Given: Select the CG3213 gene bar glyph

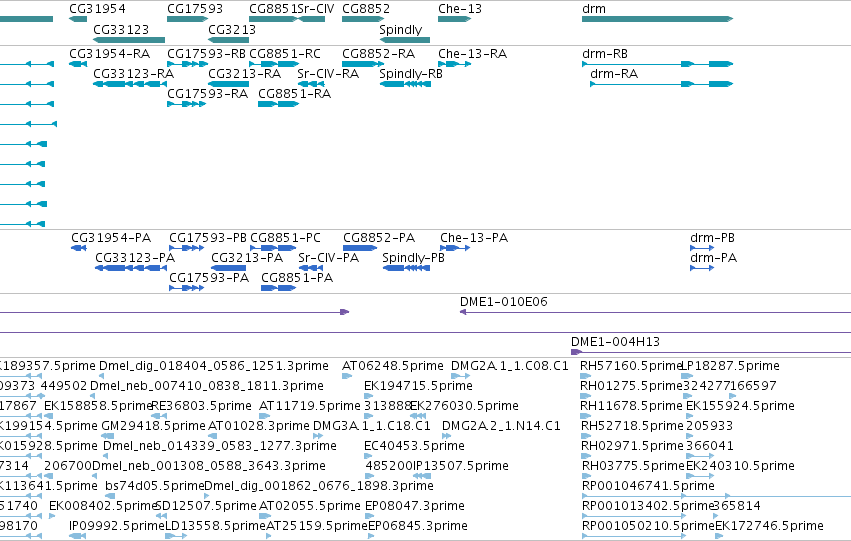Looking at the screenshot, I should coord(228,40).
